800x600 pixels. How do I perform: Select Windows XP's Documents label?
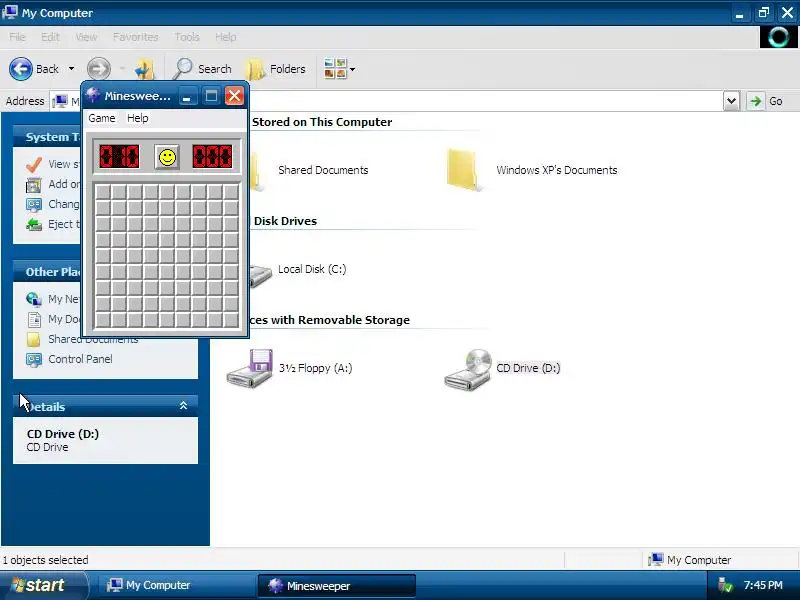(x=557, y=170)
